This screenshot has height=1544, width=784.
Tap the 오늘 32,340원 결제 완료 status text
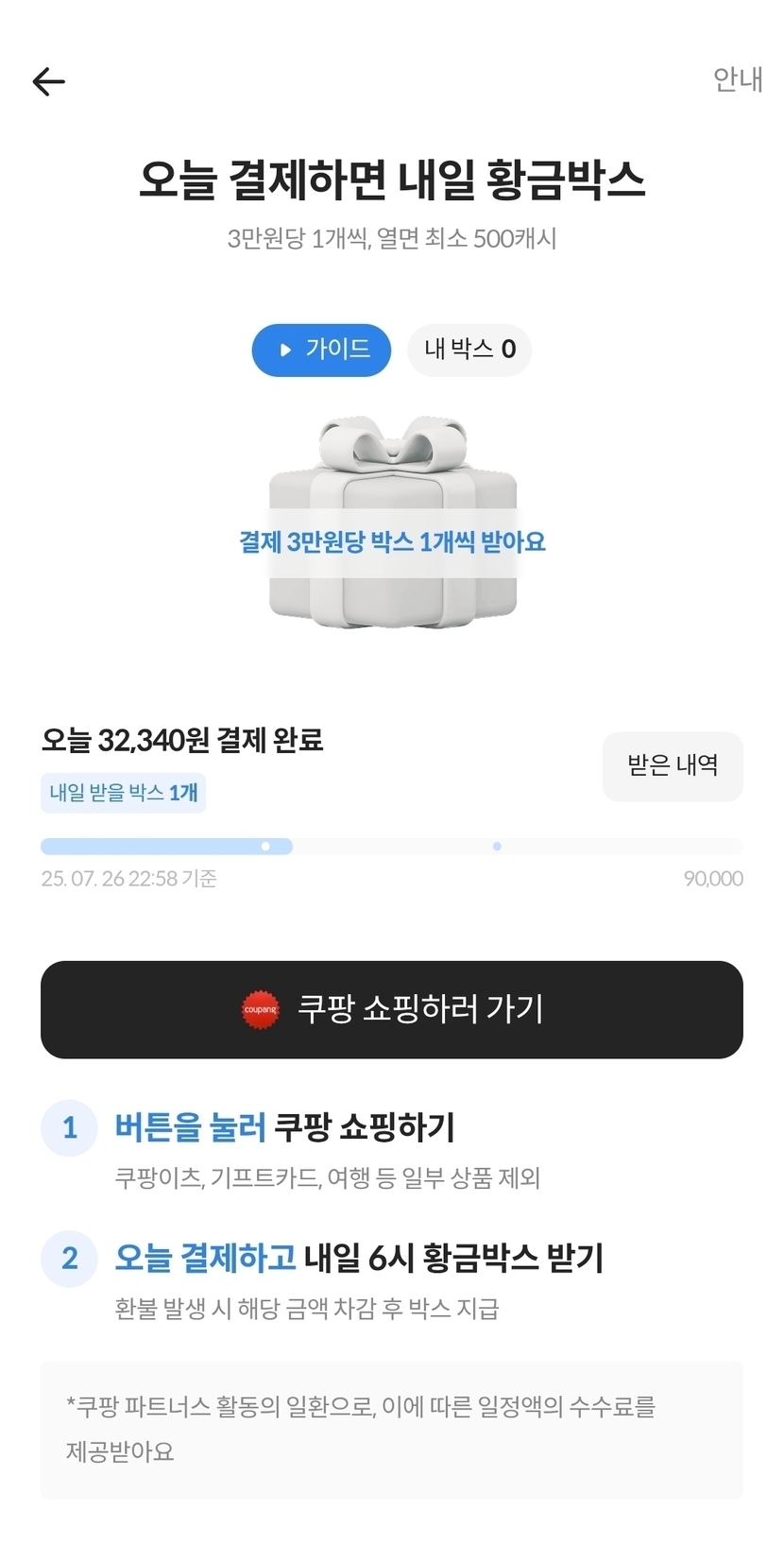(x=182, y=740)
